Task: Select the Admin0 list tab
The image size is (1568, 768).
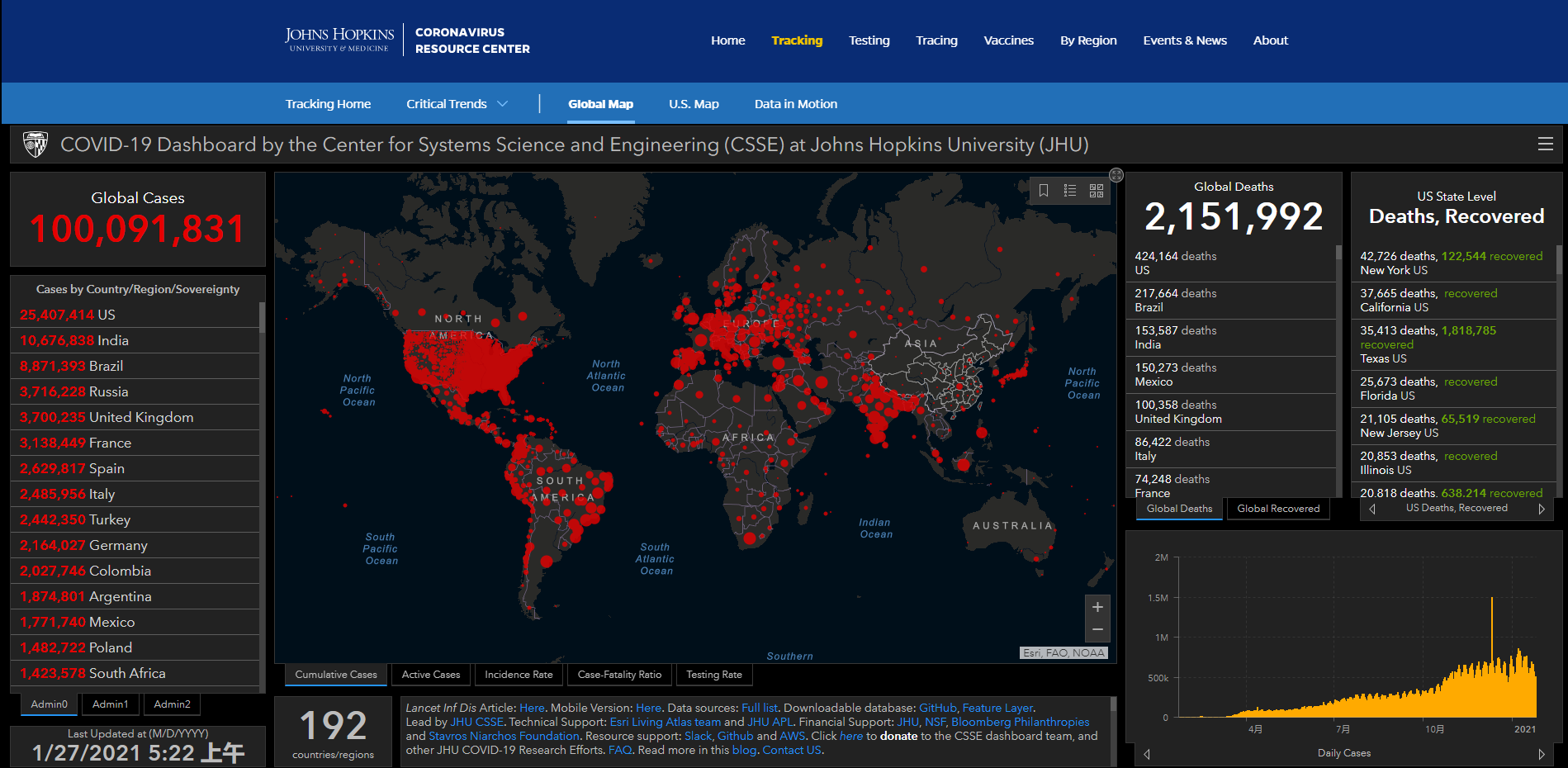Action: tap(50, 704)
